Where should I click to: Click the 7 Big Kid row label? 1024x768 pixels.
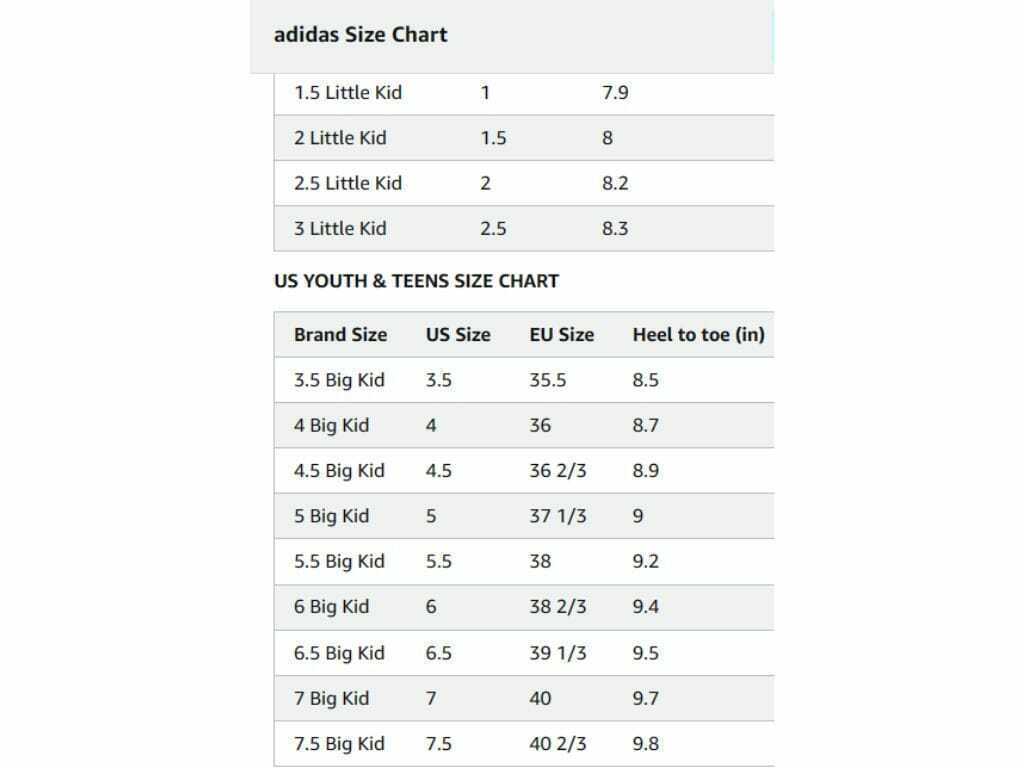(331, 698)
